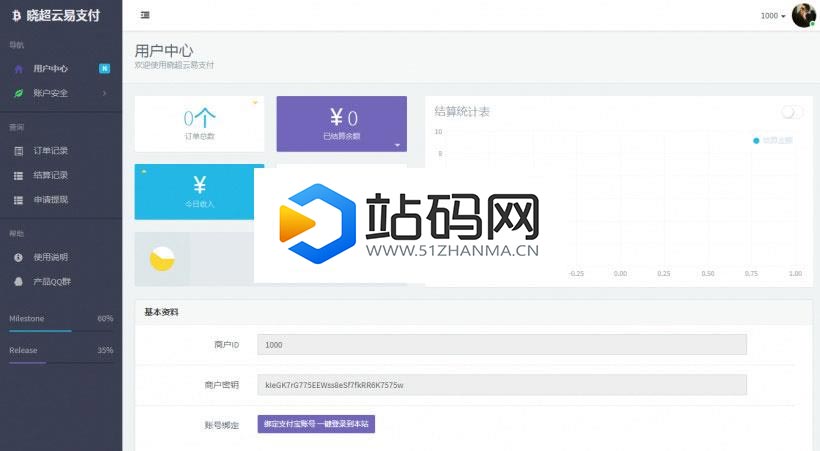This screenshot has height=451, width=820.
Task: Click the blue N badge on 用户中心
Action: point(105,69)
